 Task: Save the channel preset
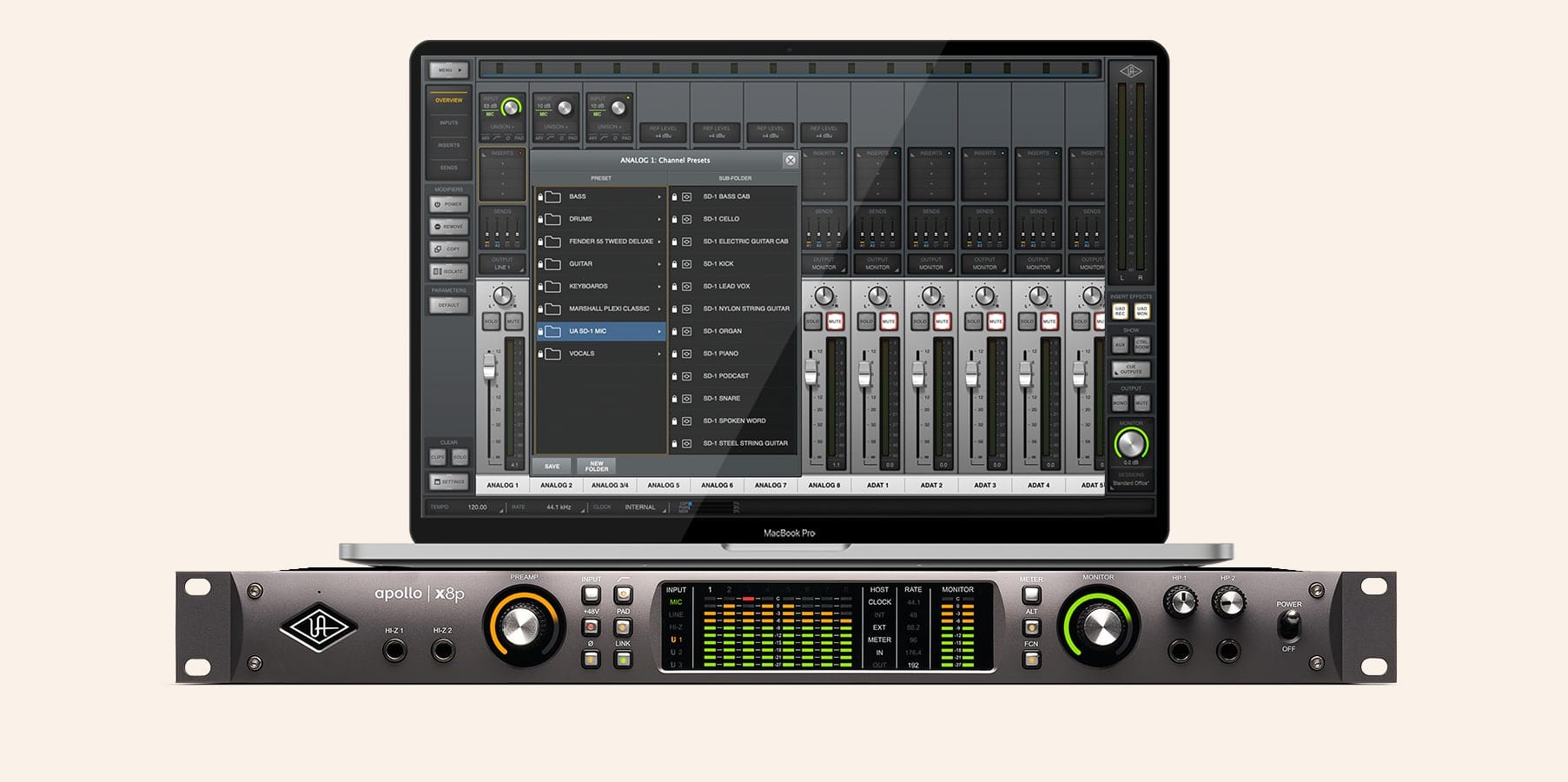(x=552, y=466)
